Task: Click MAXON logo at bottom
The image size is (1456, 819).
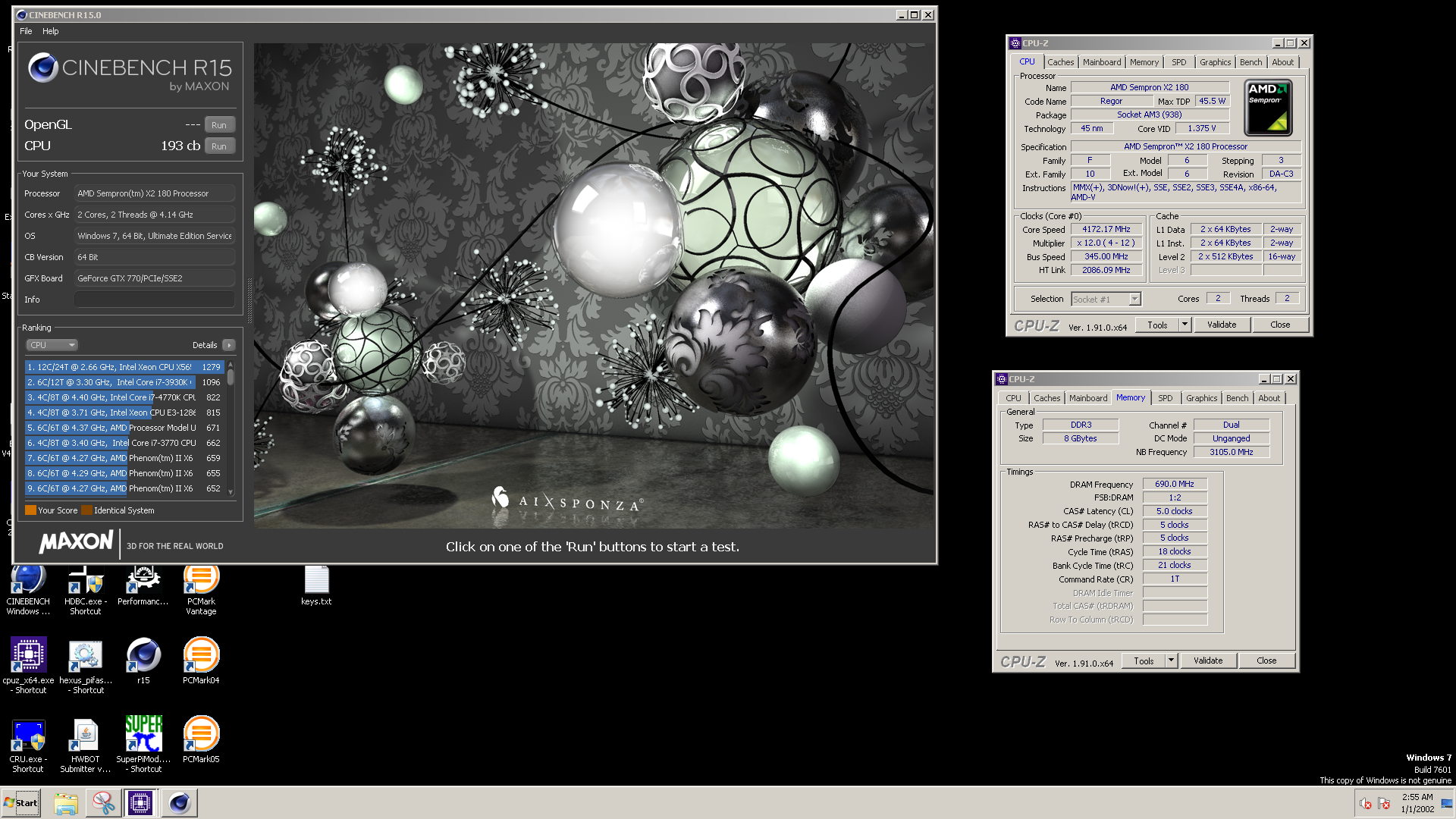Action: pyautogui.click(x=76, y=542)
